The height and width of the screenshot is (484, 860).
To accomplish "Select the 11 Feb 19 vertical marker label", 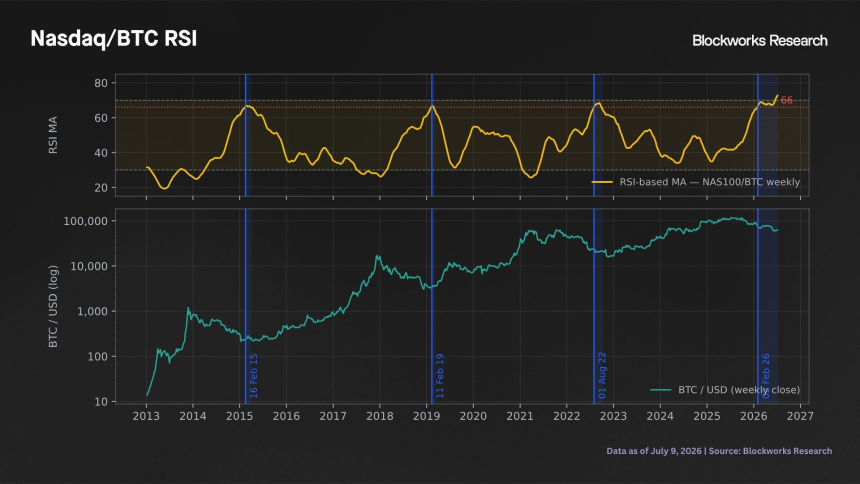I will pos(440,376).
